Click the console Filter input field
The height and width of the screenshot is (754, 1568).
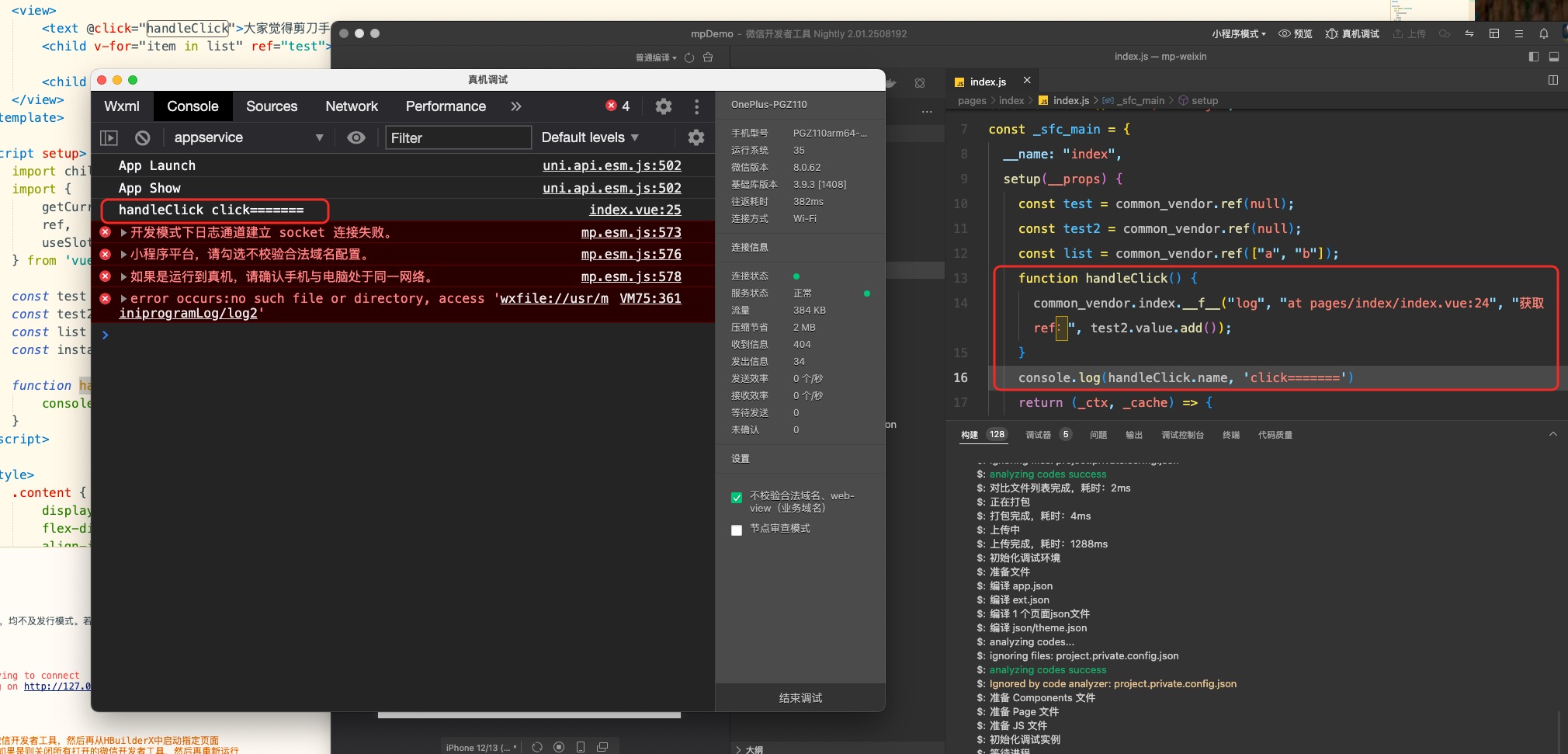[458, 137]
